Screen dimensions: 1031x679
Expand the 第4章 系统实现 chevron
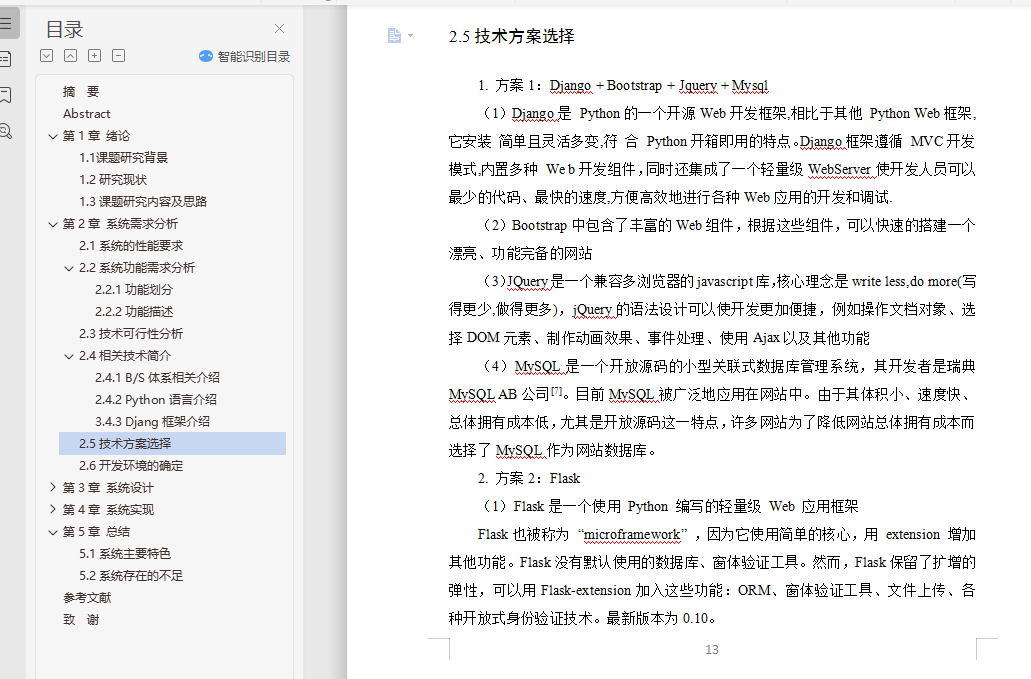coord(53,509)
